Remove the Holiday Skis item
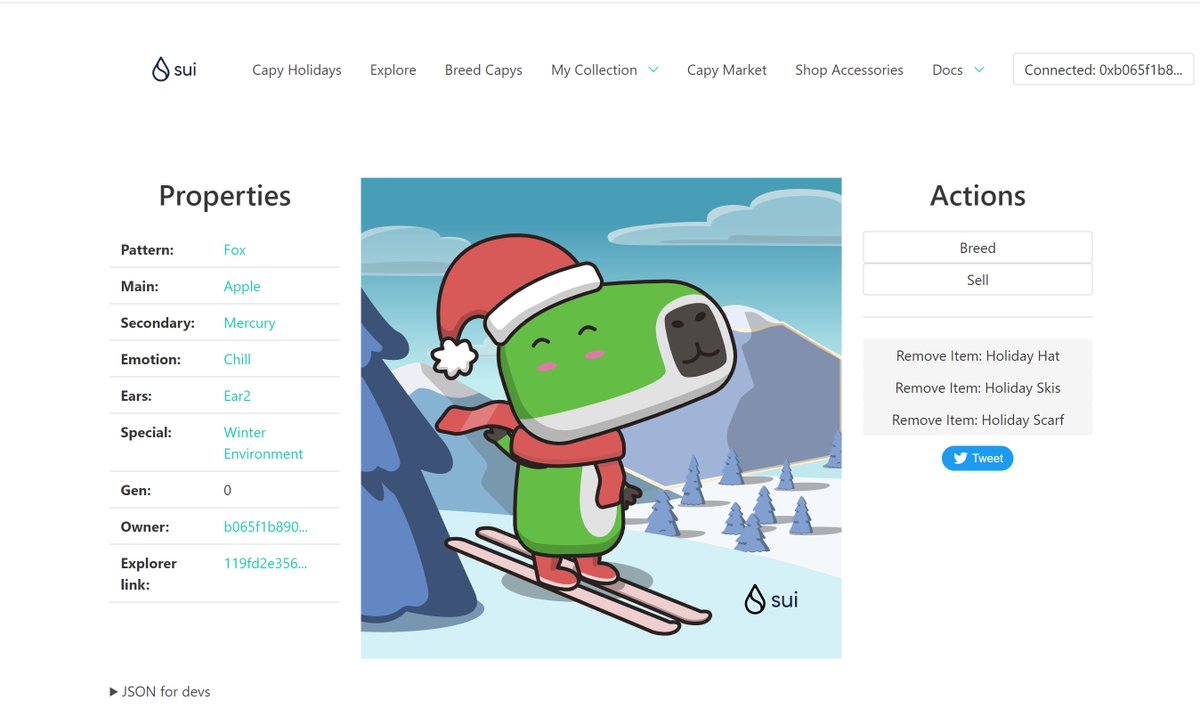The height and width of the screenshot is (709, 1200). [x=978, y=388]
